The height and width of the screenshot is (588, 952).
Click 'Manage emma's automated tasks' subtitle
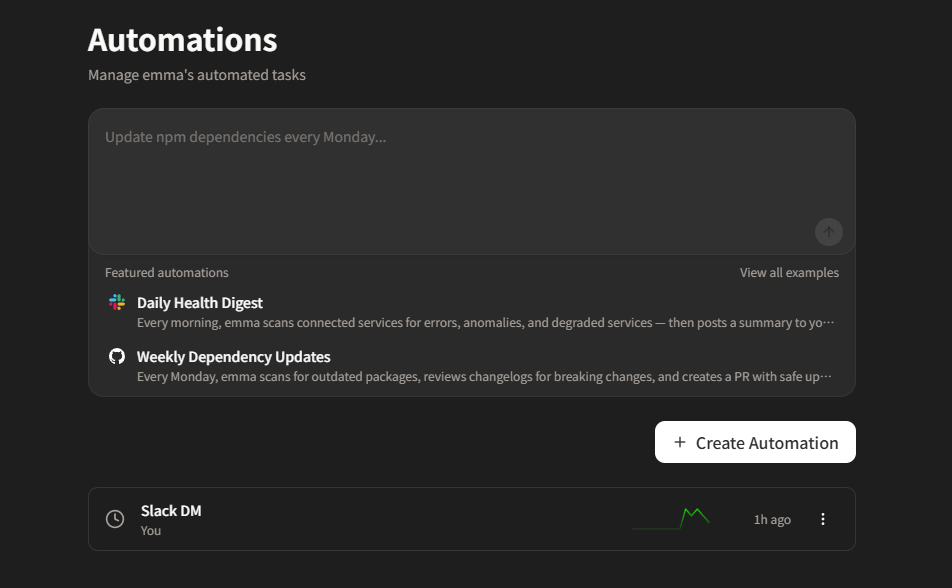coord(197,75)
